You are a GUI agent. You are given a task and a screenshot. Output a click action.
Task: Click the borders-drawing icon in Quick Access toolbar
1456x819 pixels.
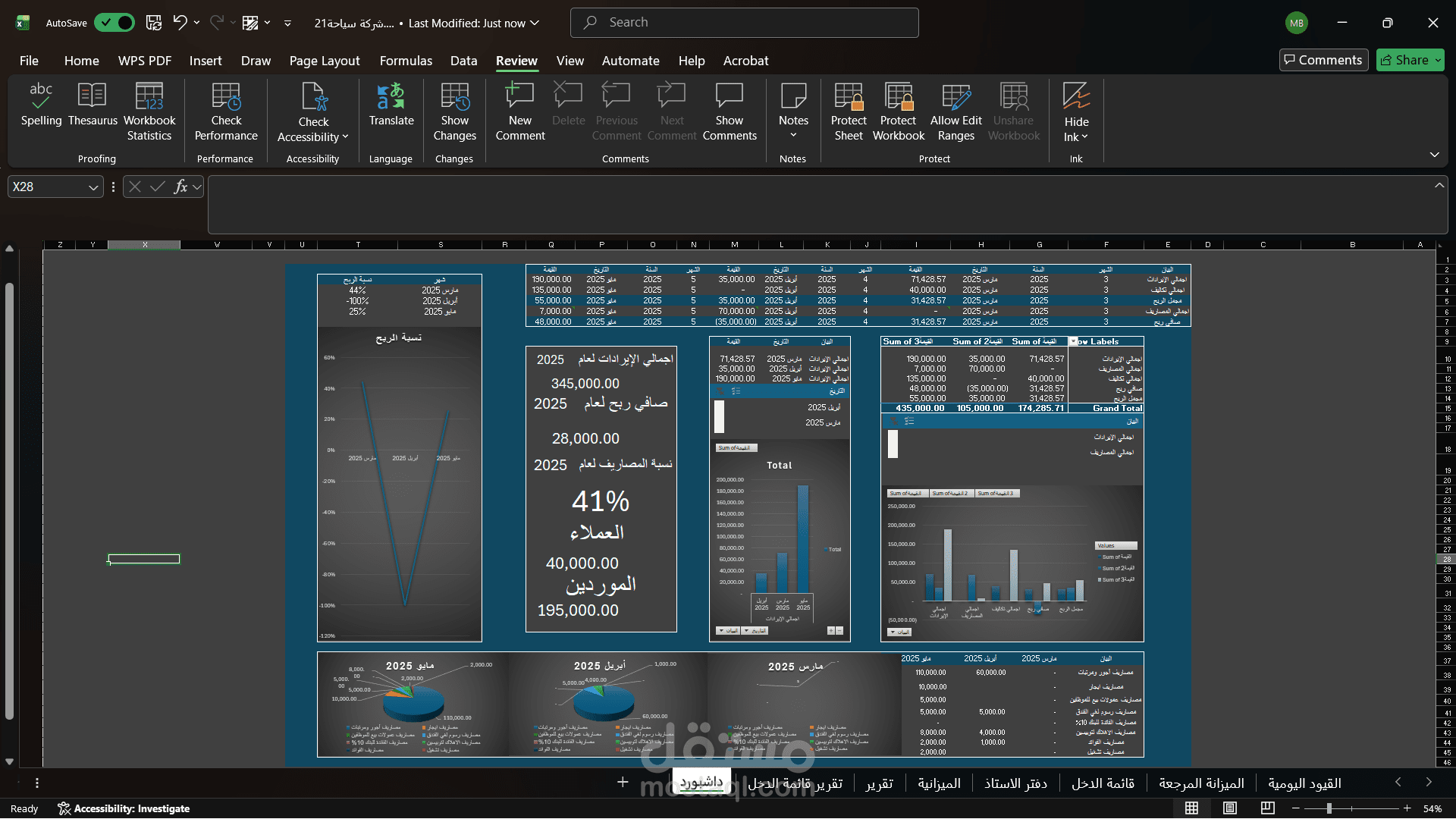click(x=250, y=23)
